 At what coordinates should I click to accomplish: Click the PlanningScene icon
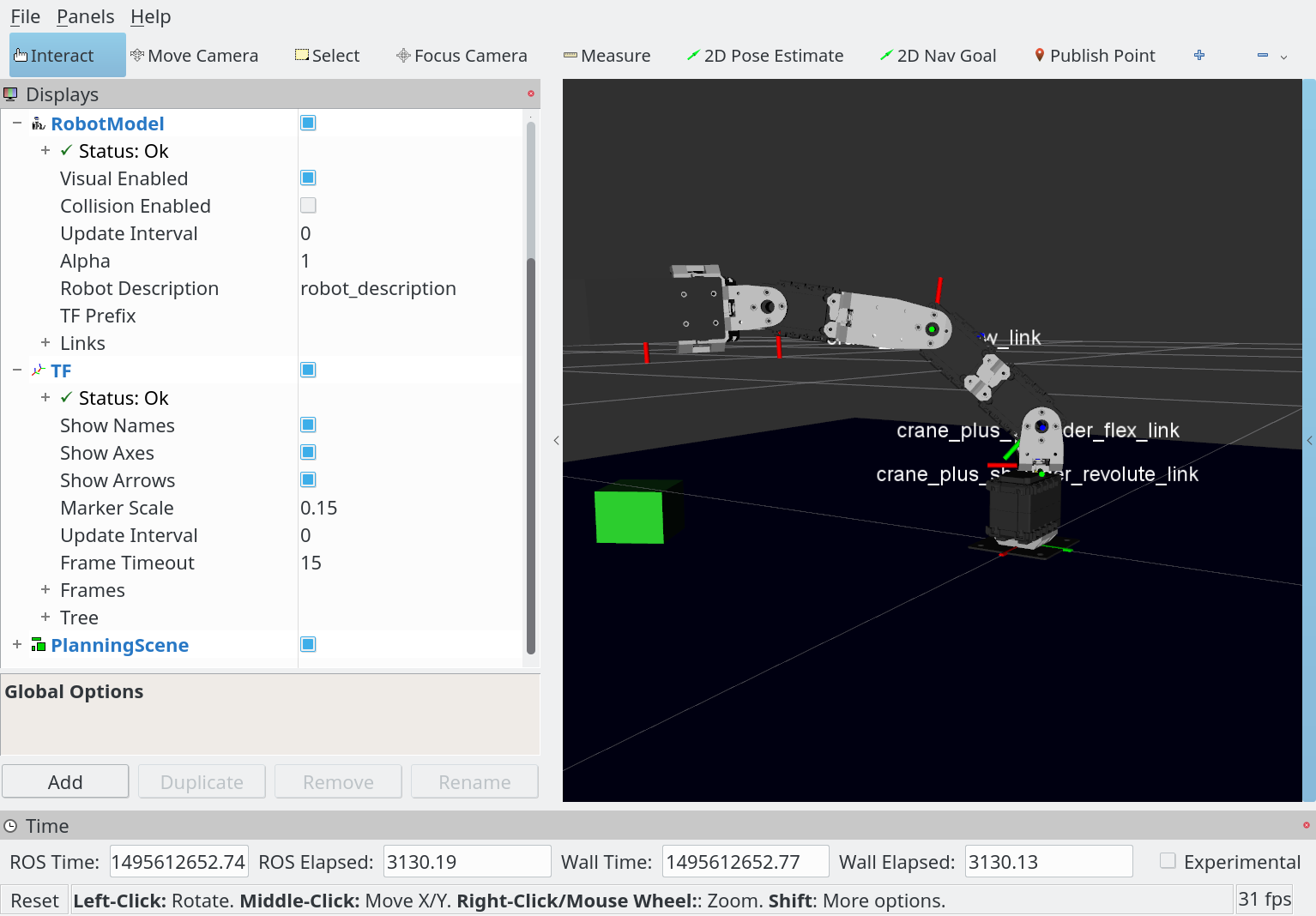[39, 645]
